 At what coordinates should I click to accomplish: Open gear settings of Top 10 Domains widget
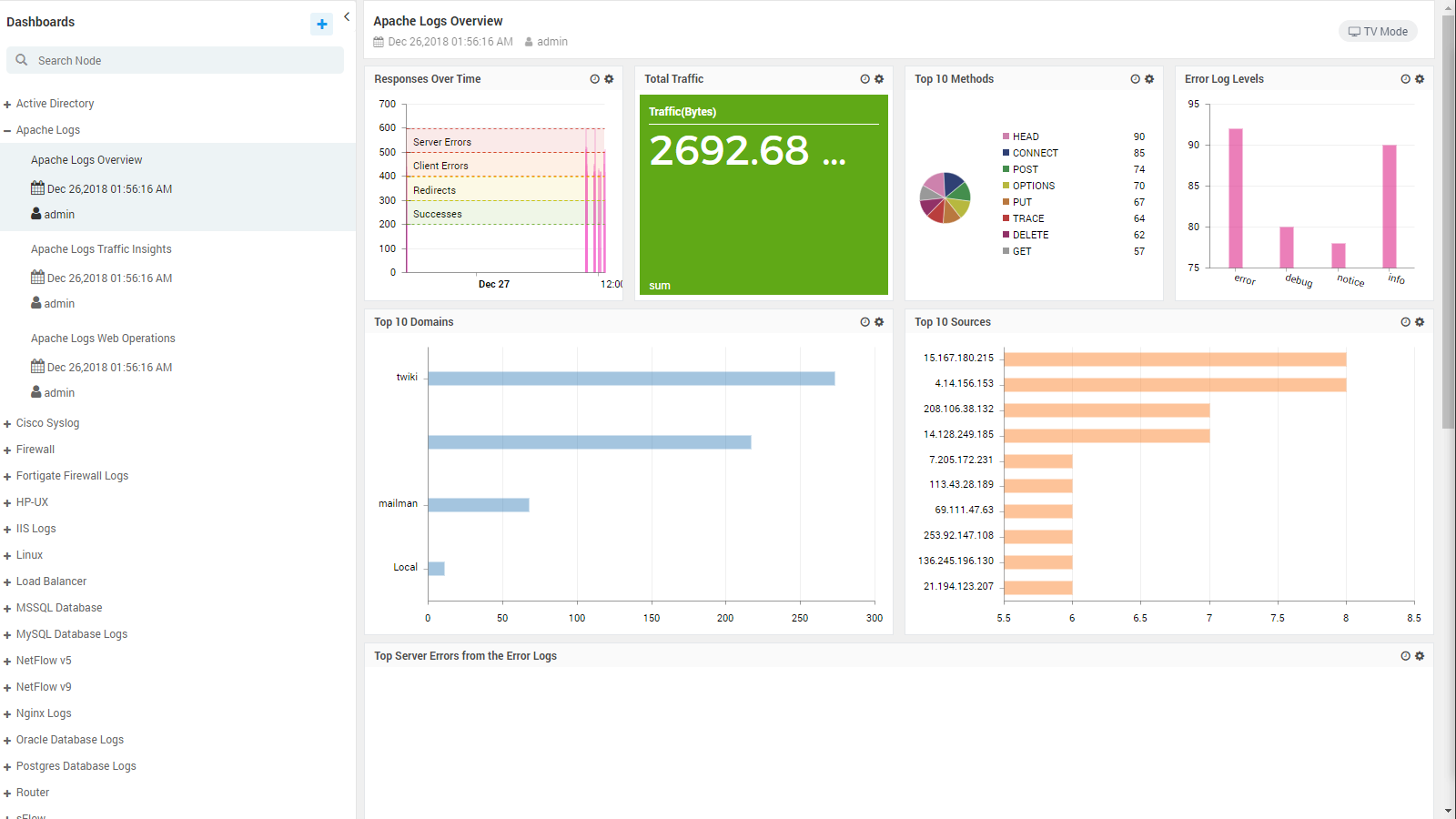pyautogui.click(x=879, y=322)
